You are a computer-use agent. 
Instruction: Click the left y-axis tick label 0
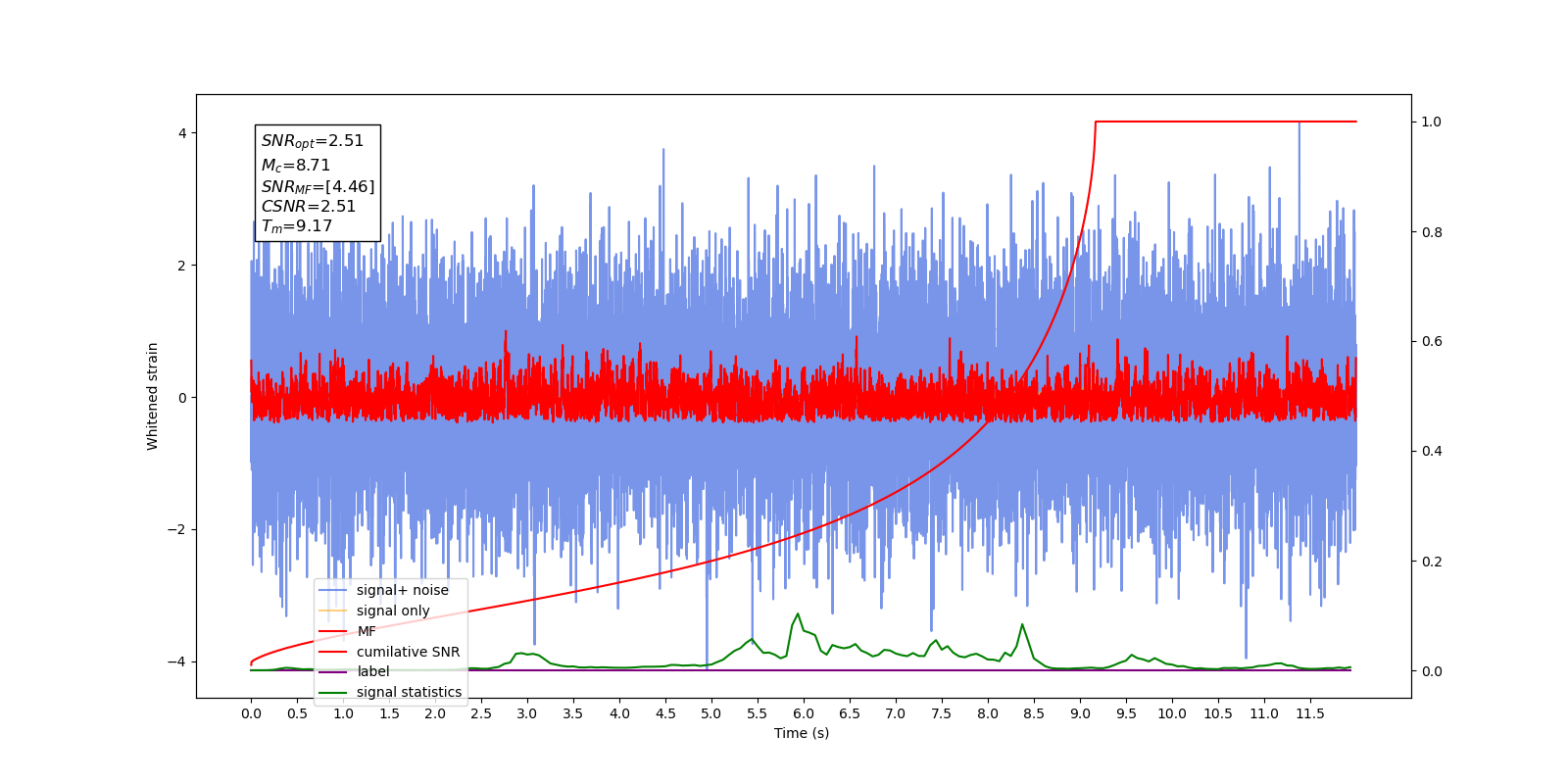click(x=181, y=397)
